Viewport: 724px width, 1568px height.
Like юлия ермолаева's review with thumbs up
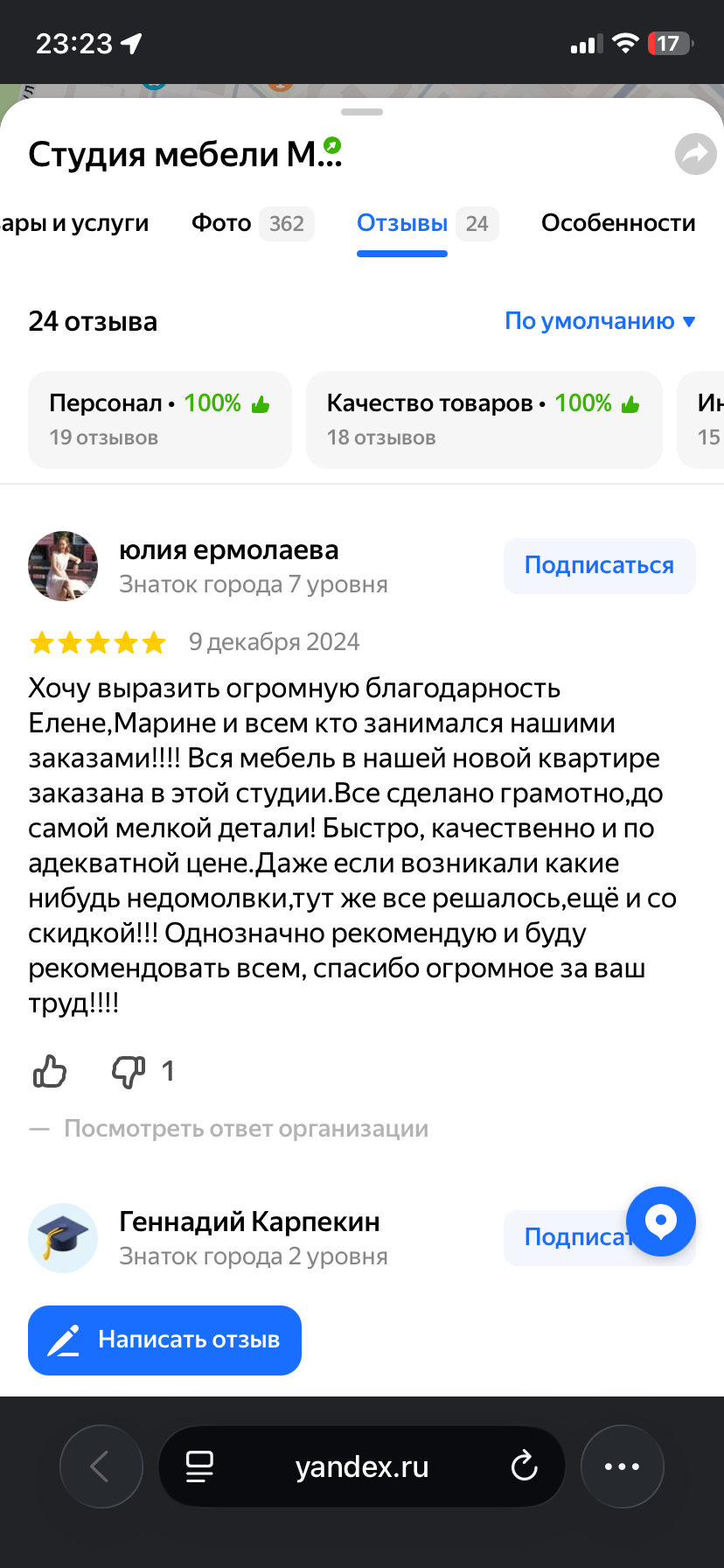[50, 1071]
